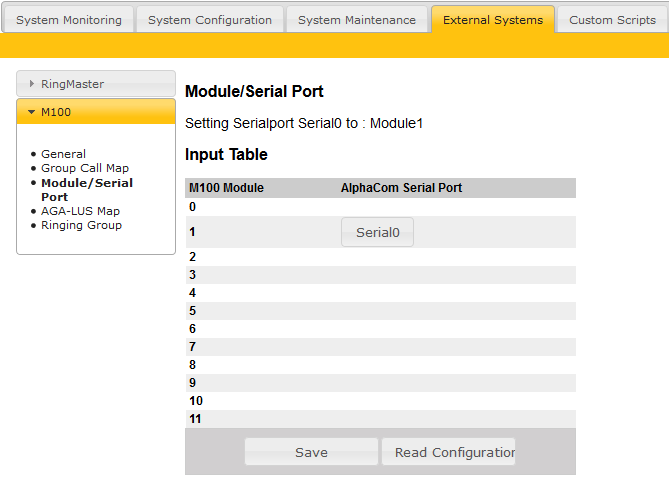Open the AGA-LUS Map page
669x479 pixels.
point(80,211)
